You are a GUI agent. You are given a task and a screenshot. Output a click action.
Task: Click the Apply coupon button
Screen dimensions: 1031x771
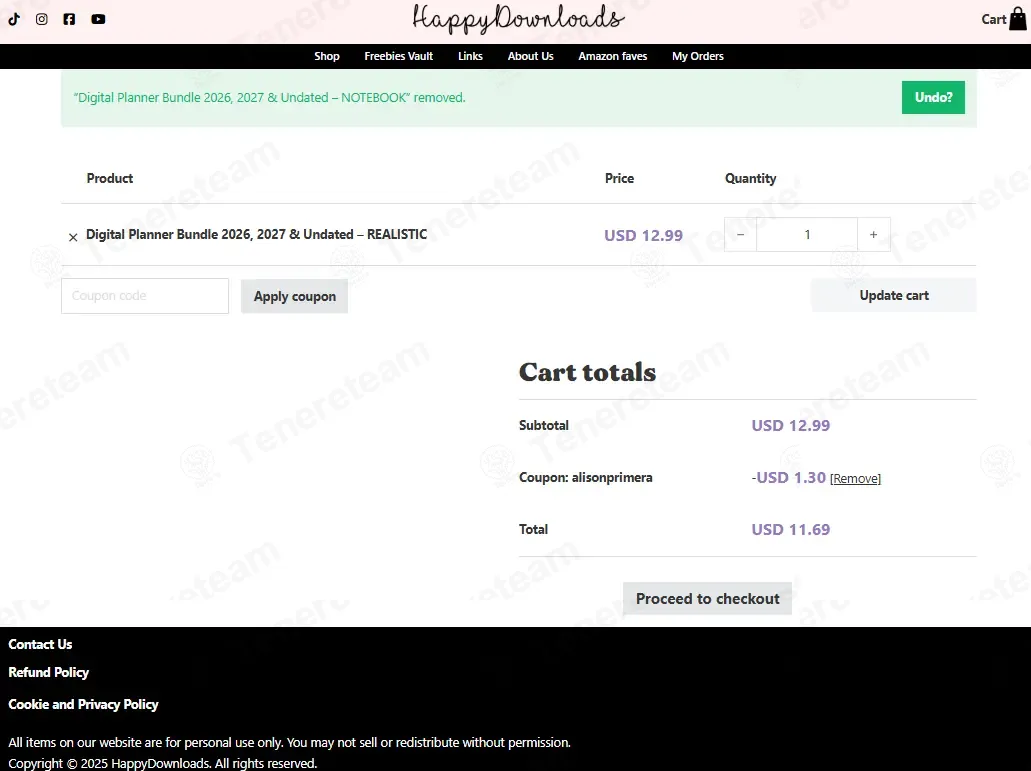pos(295,296)
